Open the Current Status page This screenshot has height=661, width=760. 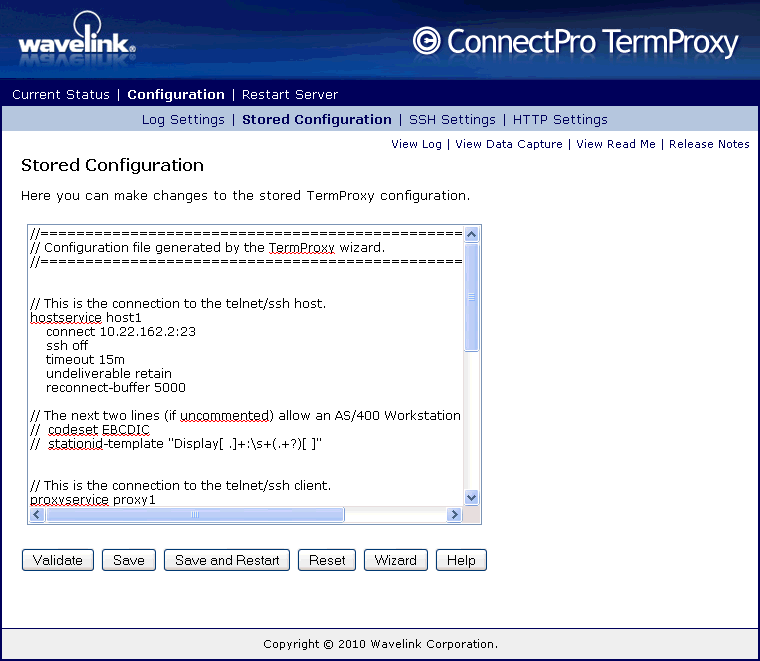(61, 94)
